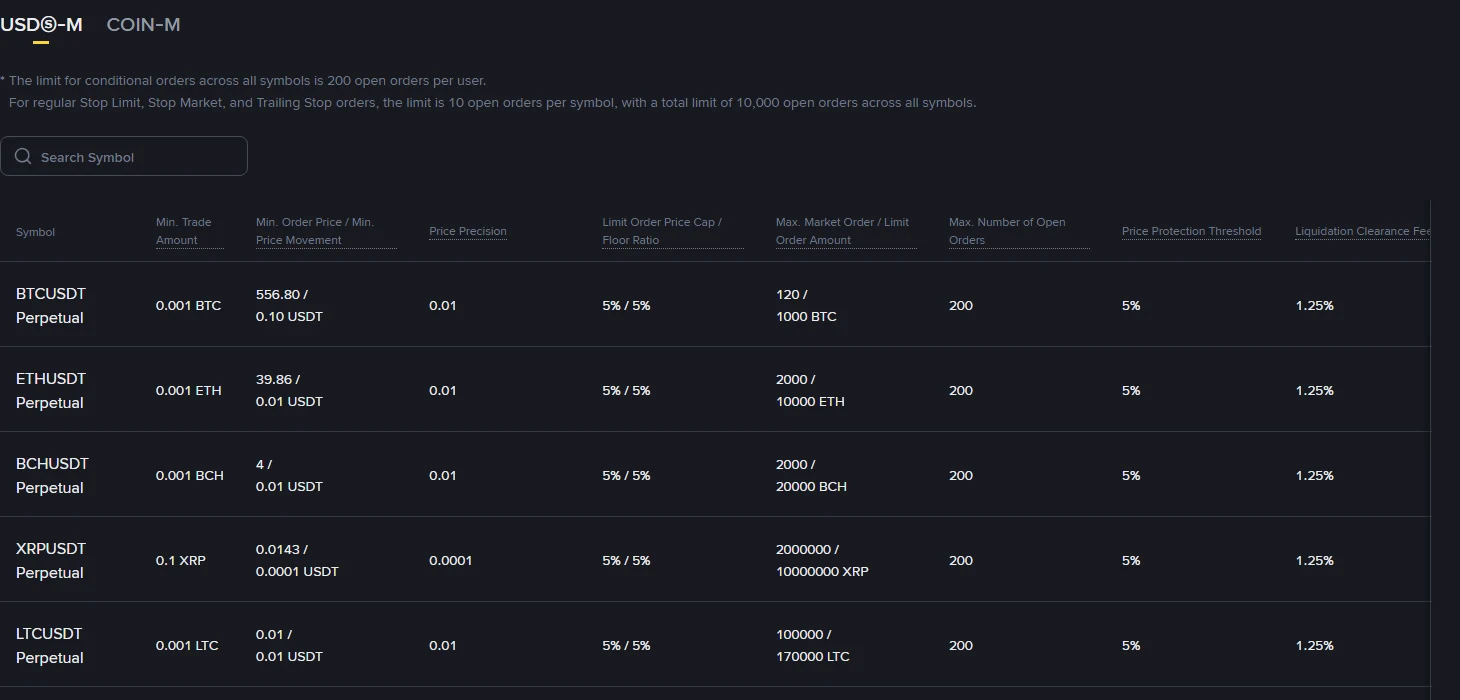Viewport: 1460px width, 700px height.
Task: Select the 2000 / 20000 BCH max order cell
Action: [x=811, y=476]
